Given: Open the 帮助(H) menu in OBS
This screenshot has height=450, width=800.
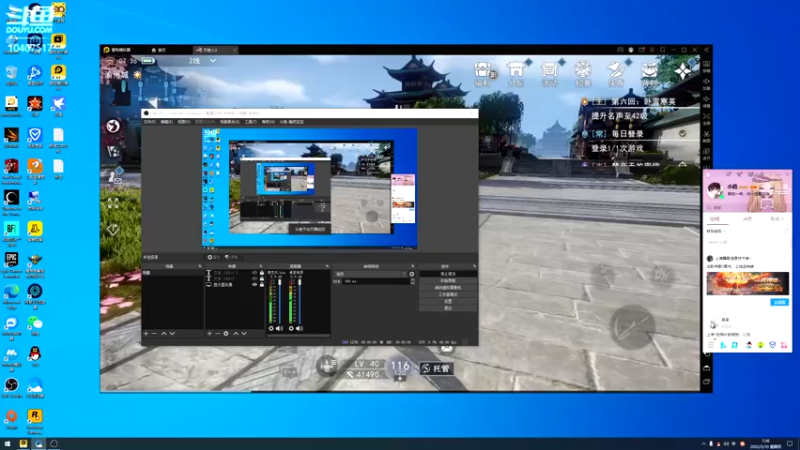Looking at the screenshot, I should [268, 122].
